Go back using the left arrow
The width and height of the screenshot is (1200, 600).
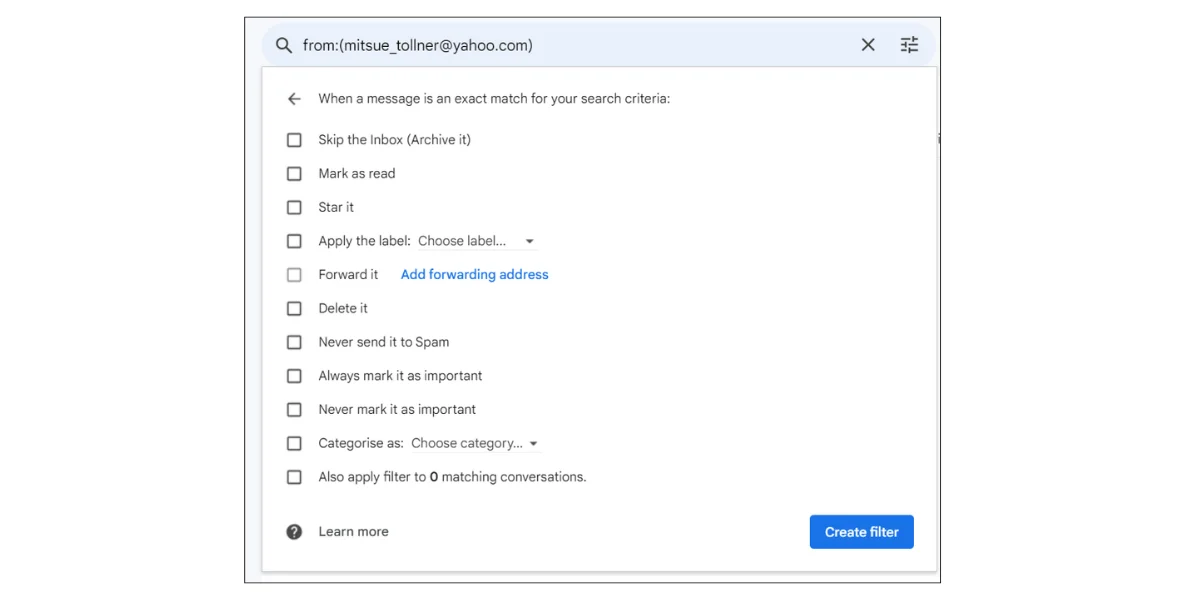point(294,99)
